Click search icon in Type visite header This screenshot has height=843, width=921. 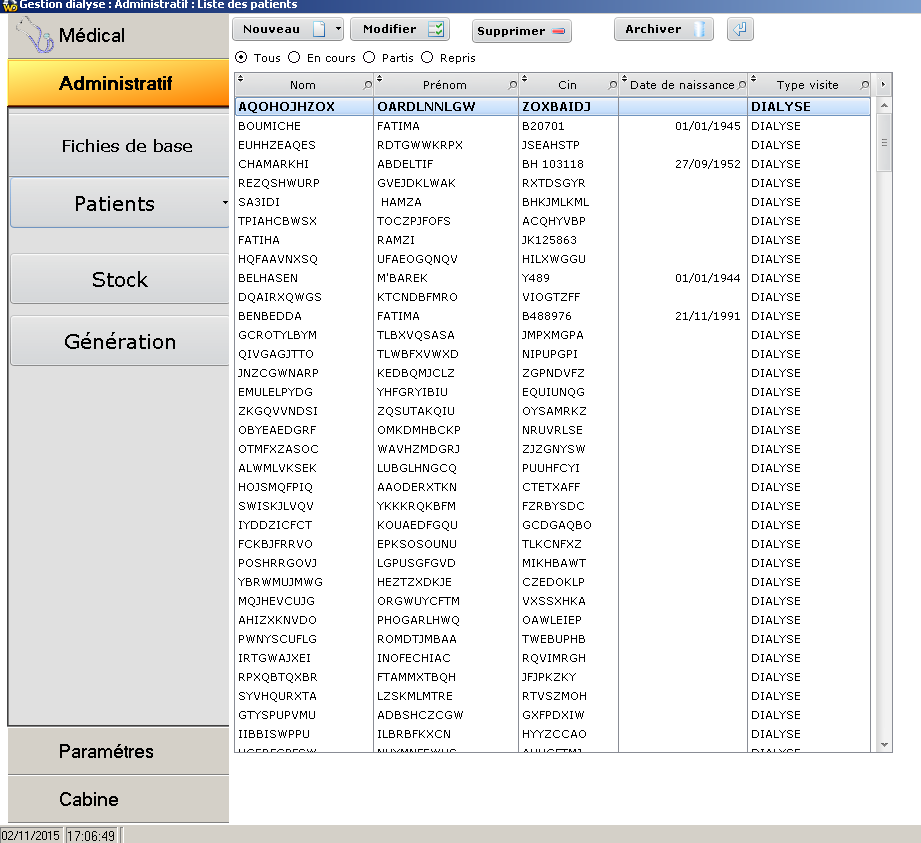(x=862, y=85)
